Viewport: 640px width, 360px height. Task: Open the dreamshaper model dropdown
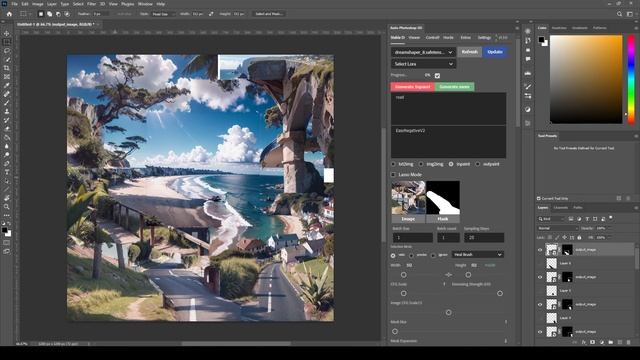point(424,52)
